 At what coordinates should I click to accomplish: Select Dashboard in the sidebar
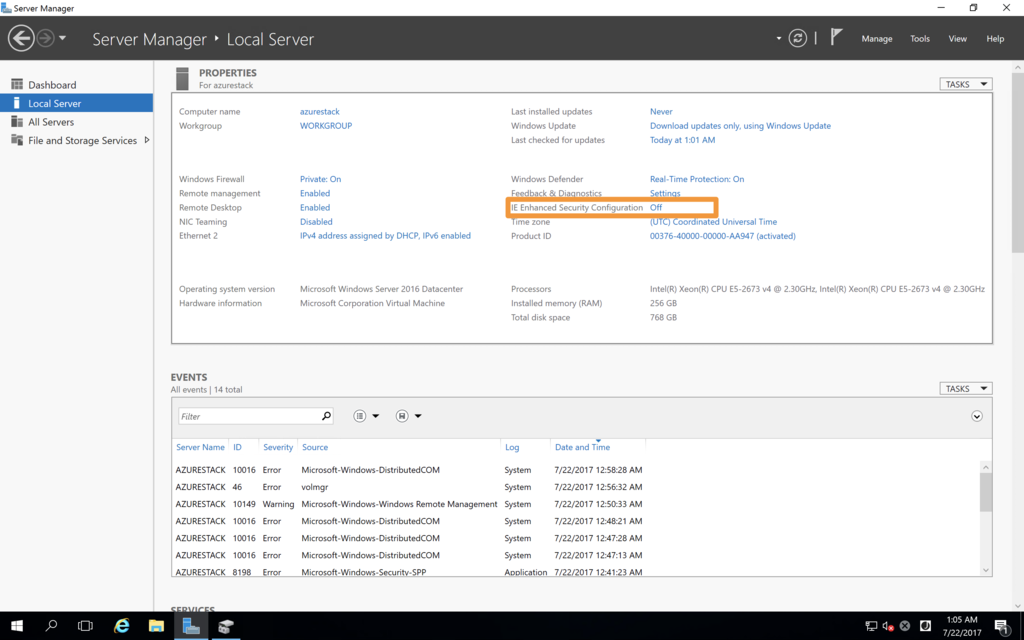click(52, 85)
